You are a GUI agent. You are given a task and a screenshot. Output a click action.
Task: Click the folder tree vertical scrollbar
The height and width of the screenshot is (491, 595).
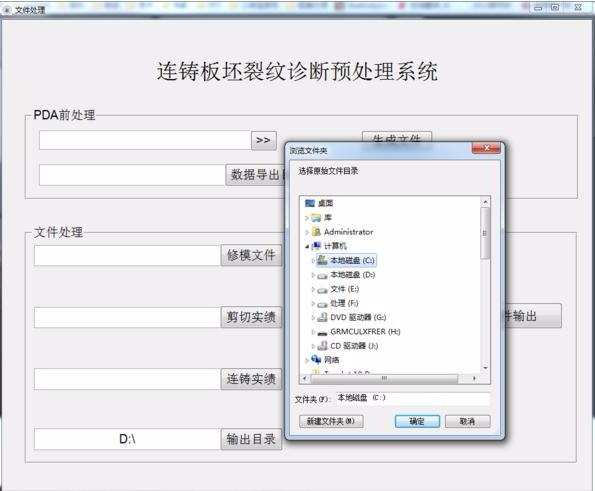pyautogui.click(x=485, y=285)
